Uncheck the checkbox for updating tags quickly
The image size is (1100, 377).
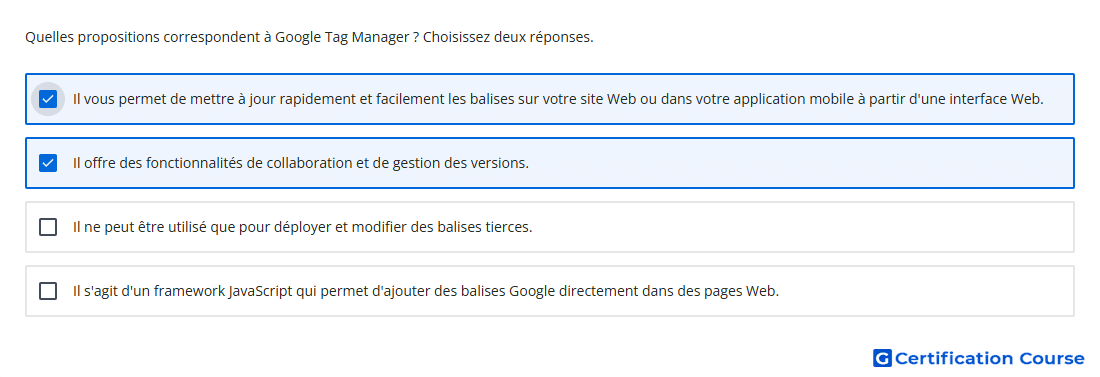pyautogui.click(x=48, y=99)
